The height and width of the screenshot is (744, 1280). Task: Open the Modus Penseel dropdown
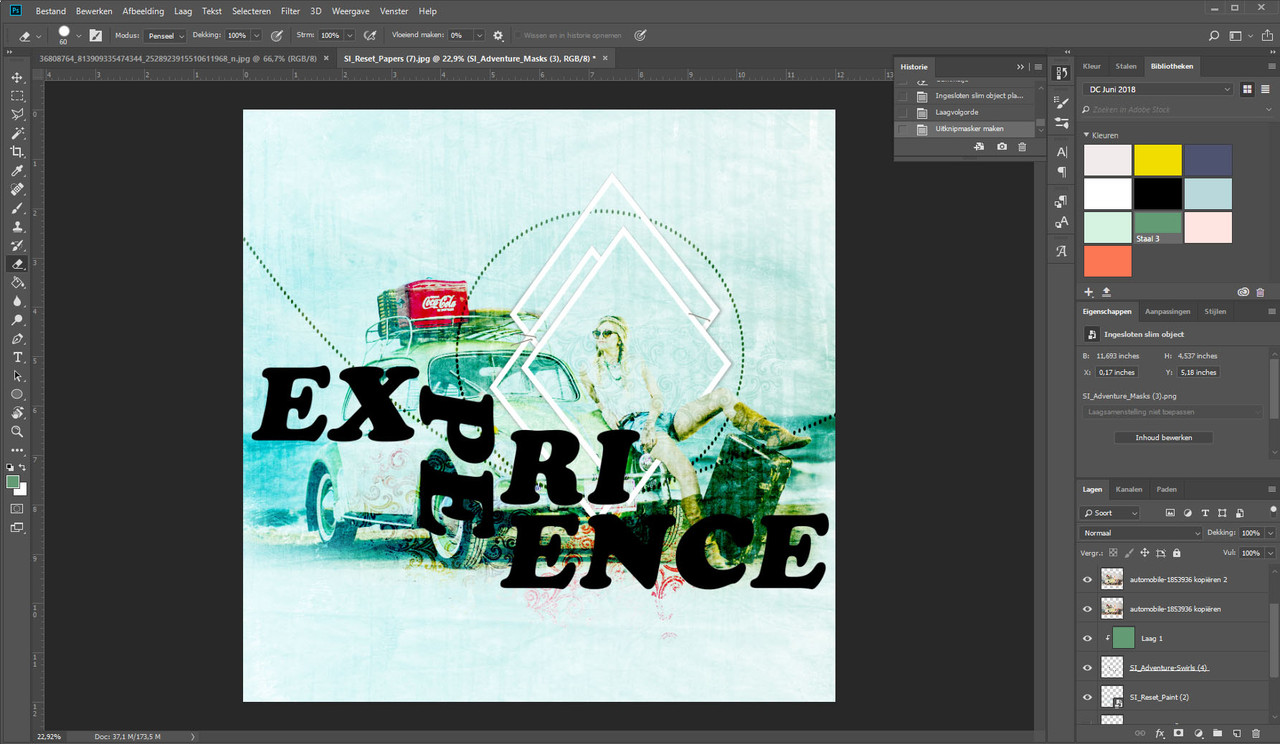pos(165,35)
